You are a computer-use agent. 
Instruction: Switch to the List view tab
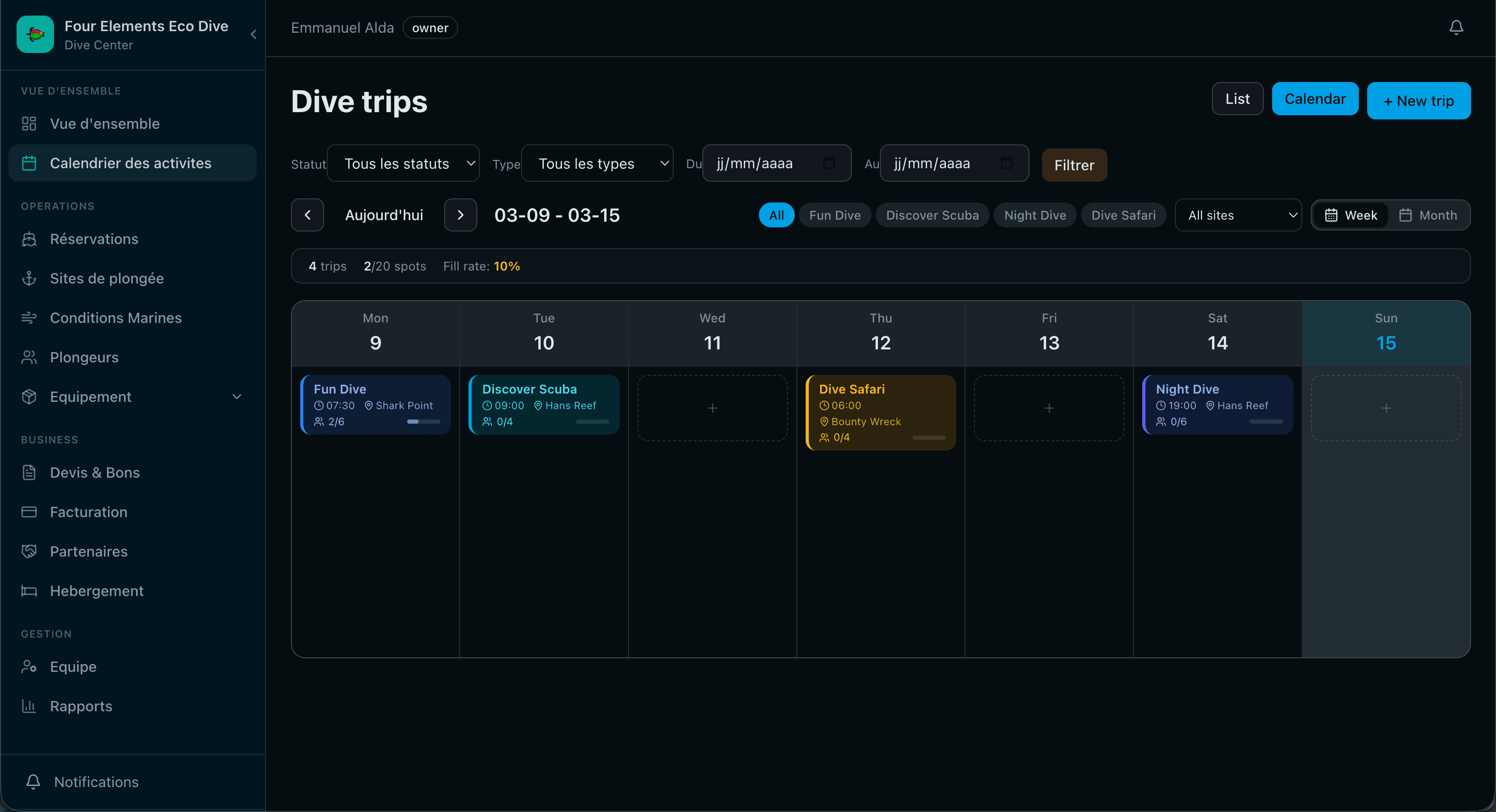(1236, 99)
